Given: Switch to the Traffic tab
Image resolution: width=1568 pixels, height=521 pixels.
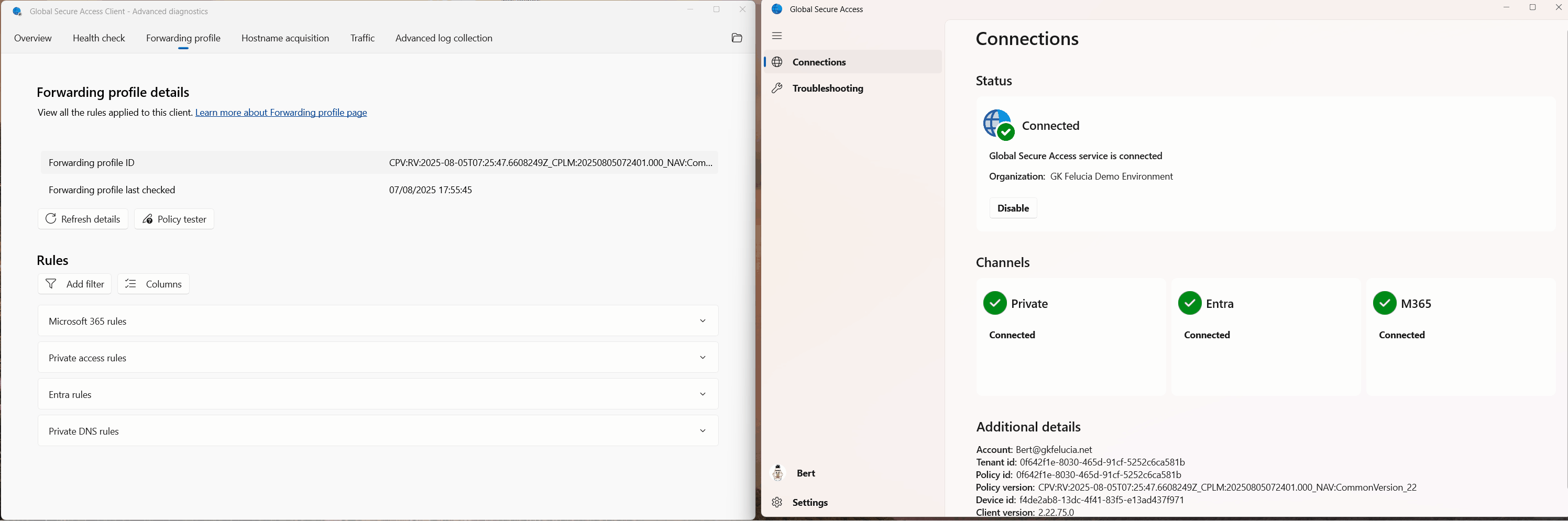Looking at the screenshot, I should click(x=362, y=38).
